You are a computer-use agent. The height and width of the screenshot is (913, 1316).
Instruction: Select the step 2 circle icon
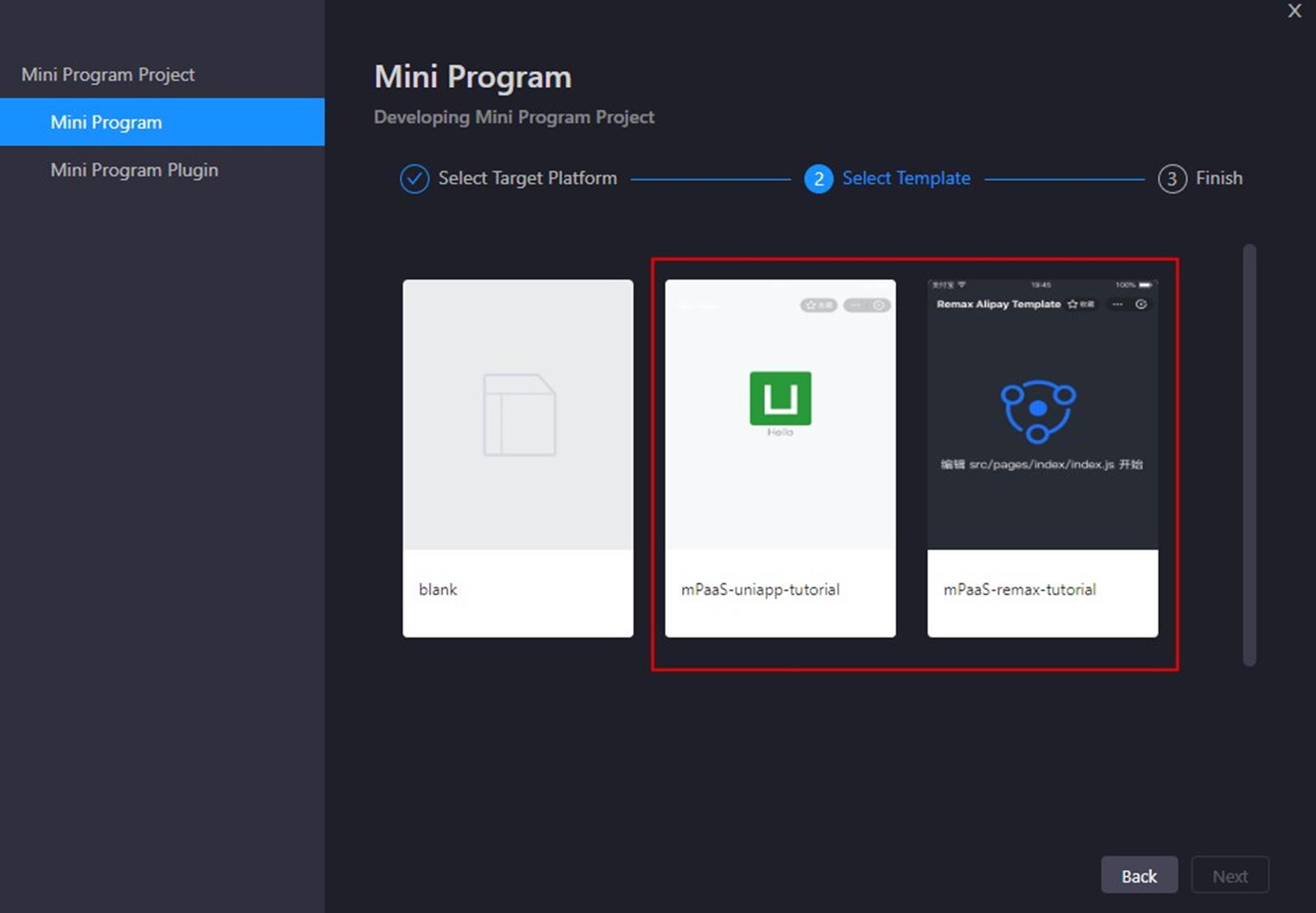pos(818,179)
